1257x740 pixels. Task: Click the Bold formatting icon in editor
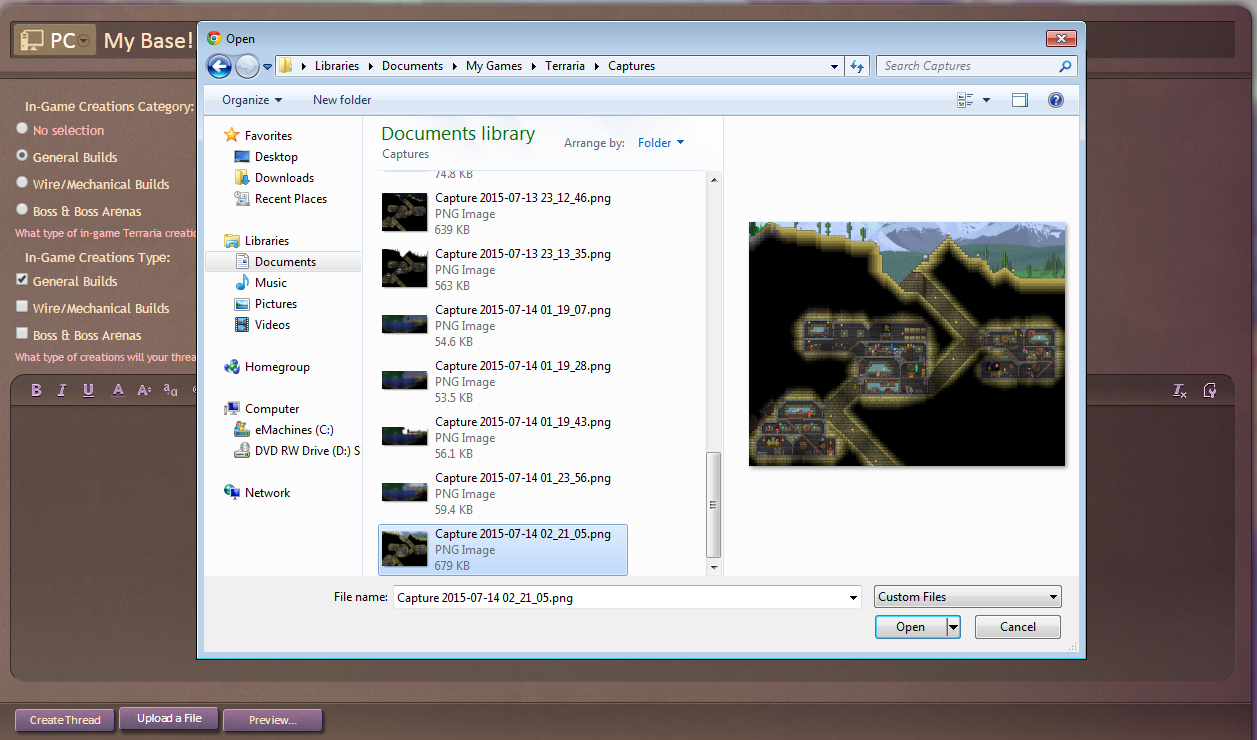(37, 390)
